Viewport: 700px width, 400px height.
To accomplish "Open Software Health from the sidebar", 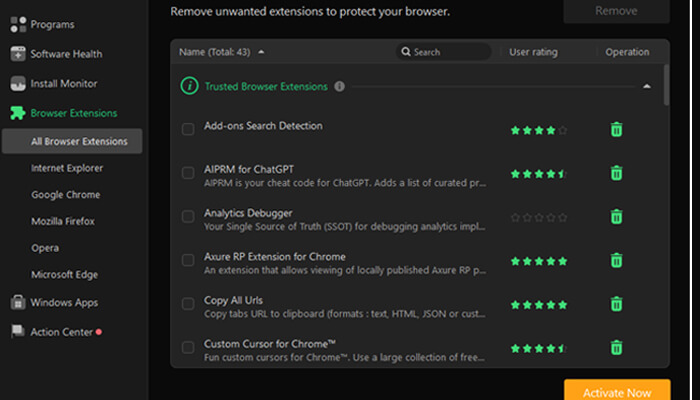I will click(x=66, y=54).
